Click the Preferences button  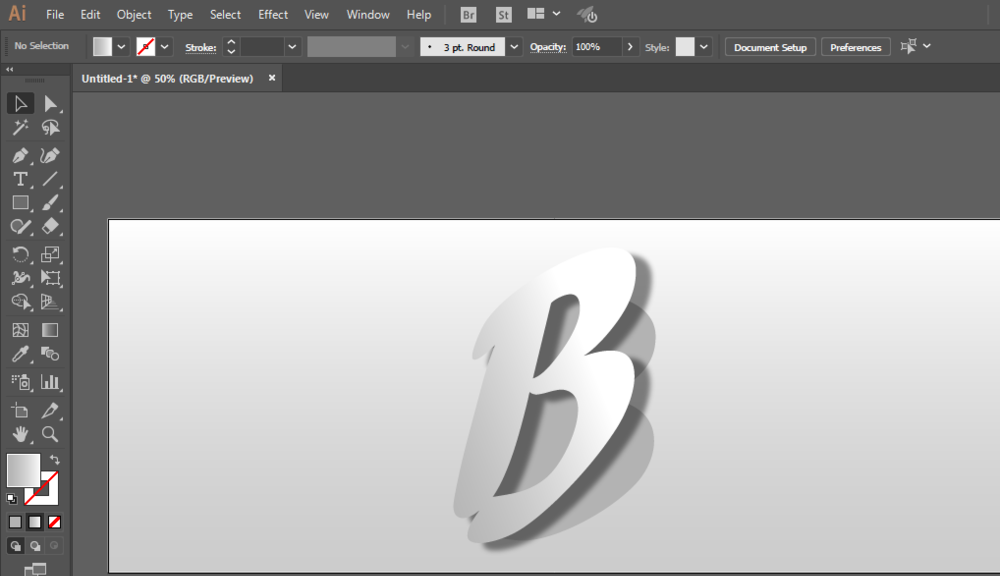[856, 47]
